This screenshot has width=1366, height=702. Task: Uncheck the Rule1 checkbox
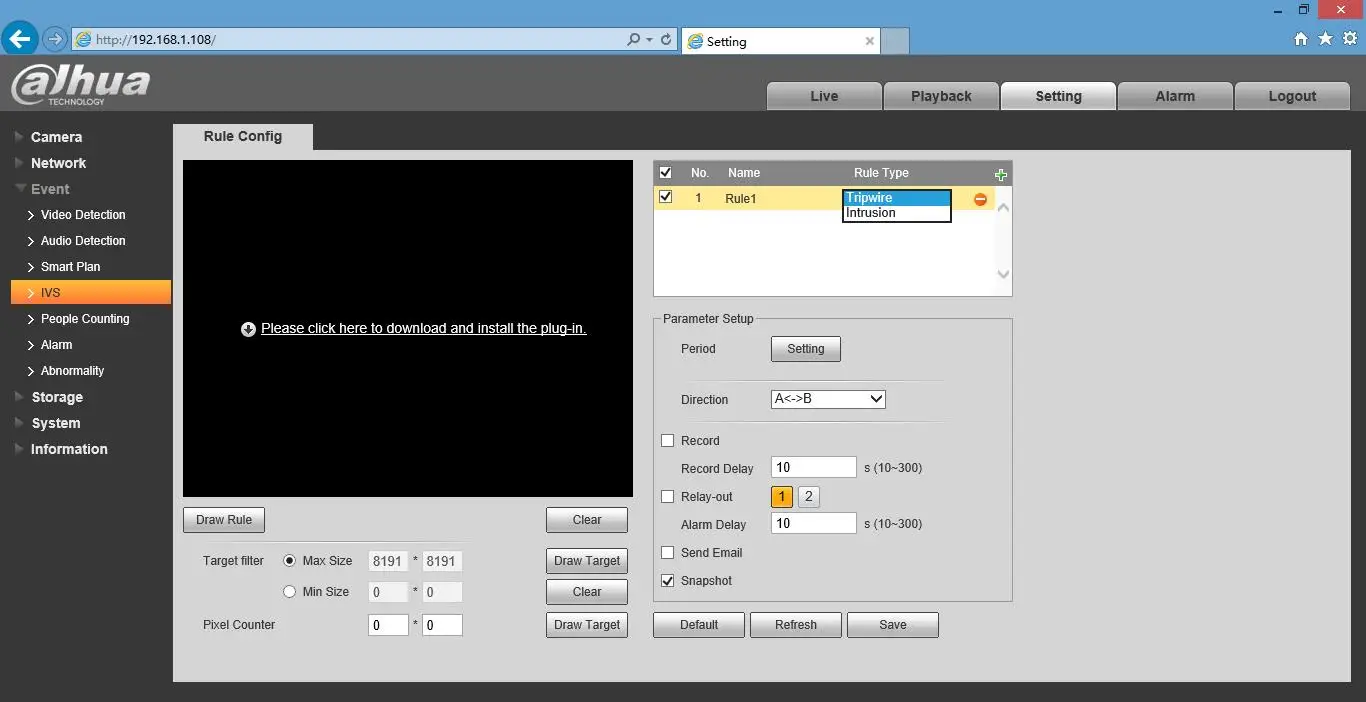(665, 197)
